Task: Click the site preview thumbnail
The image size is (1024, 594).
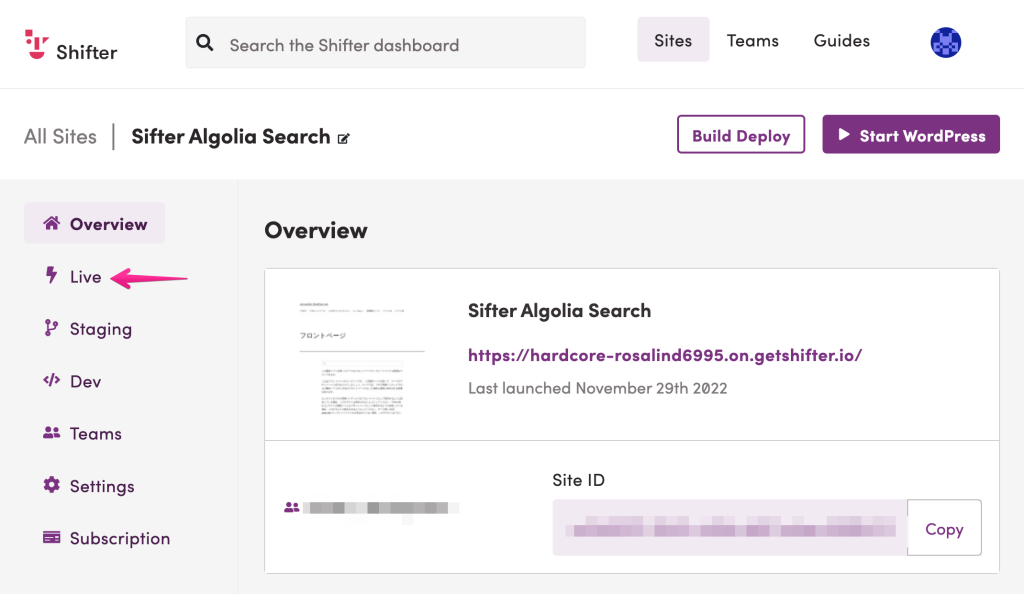Action: click(x=362, y=357)
